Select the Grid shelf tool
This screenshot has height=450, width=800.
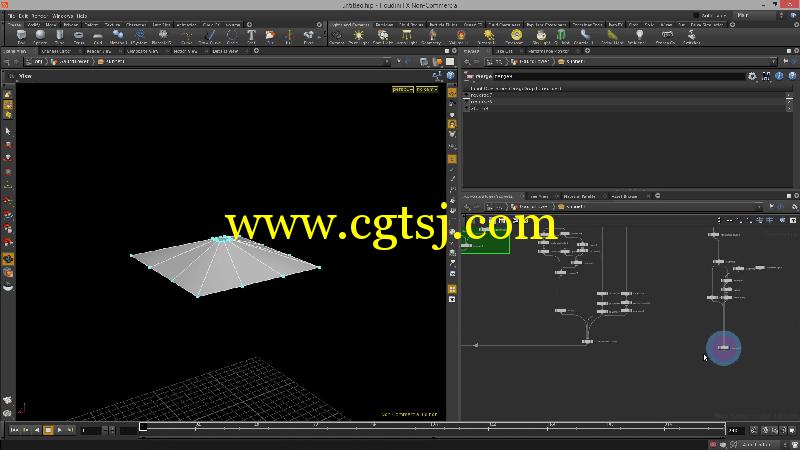[98, 36]
